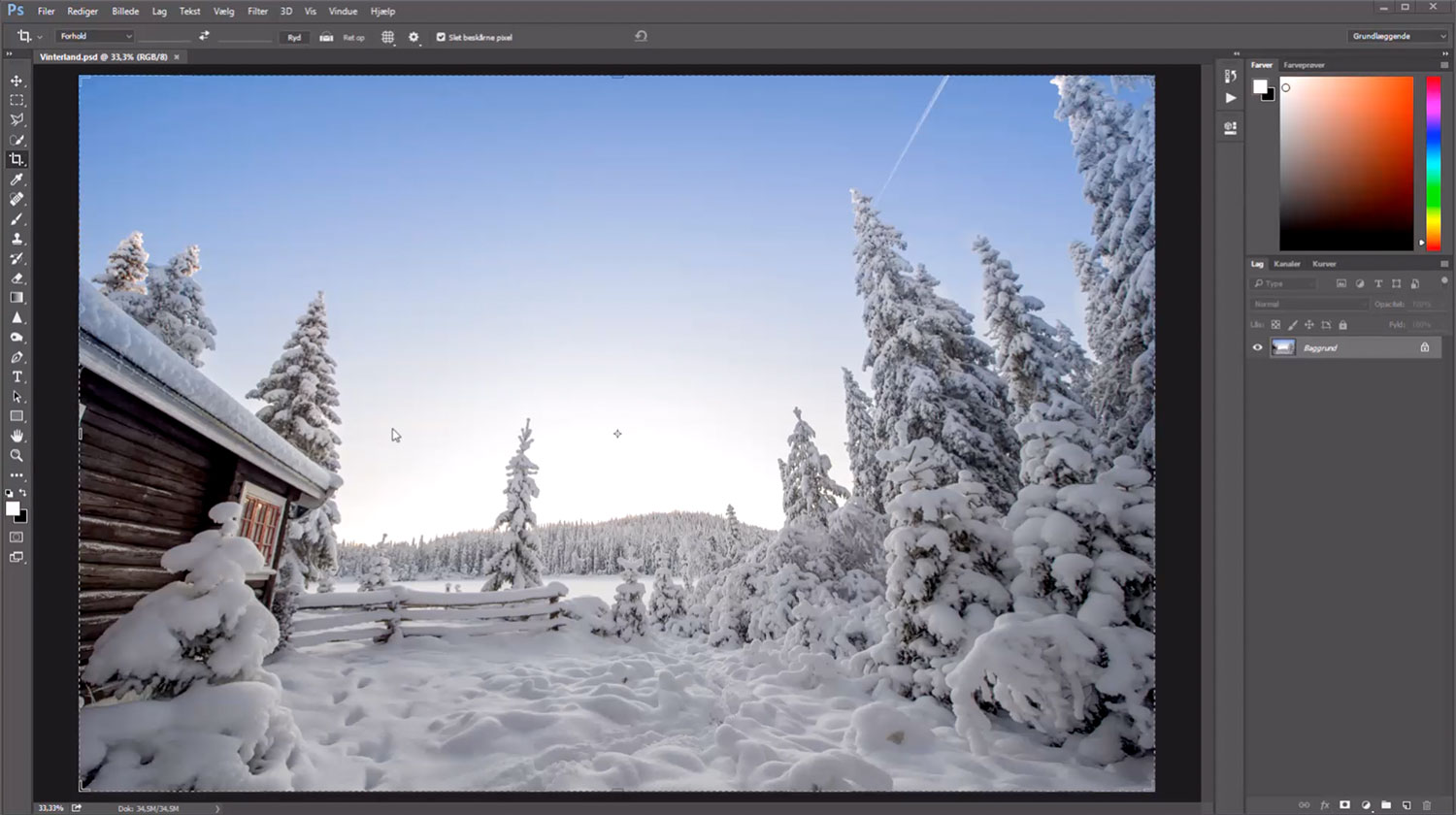Screen dimensions: 1456x815
Task: Select the Clone Stamp tool
Action: point(17,239)
